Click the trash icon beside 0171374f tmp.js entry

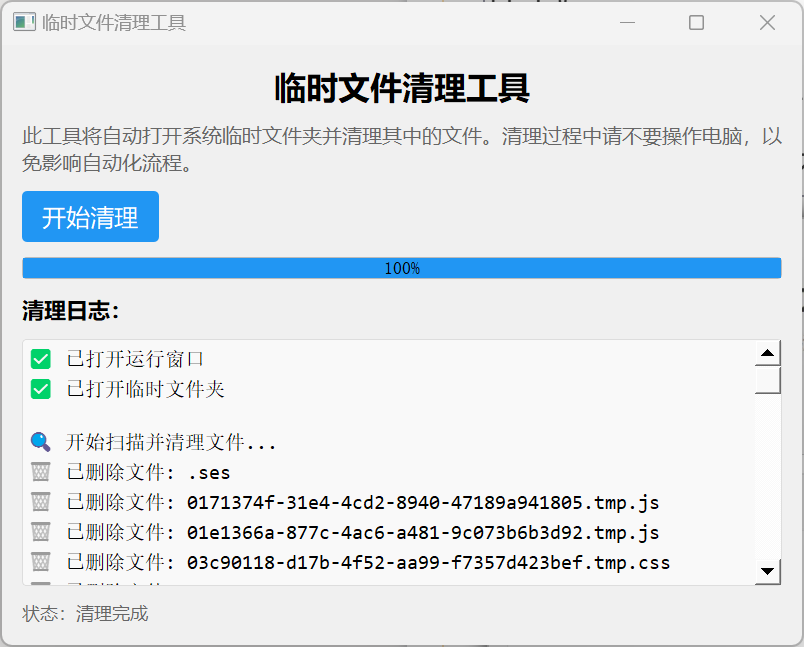[40, 502]
